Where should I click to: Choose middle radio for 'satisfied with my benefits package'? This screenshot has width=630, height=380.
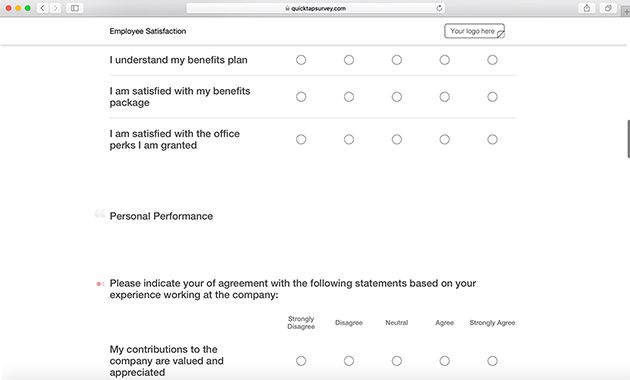(397, 97)
